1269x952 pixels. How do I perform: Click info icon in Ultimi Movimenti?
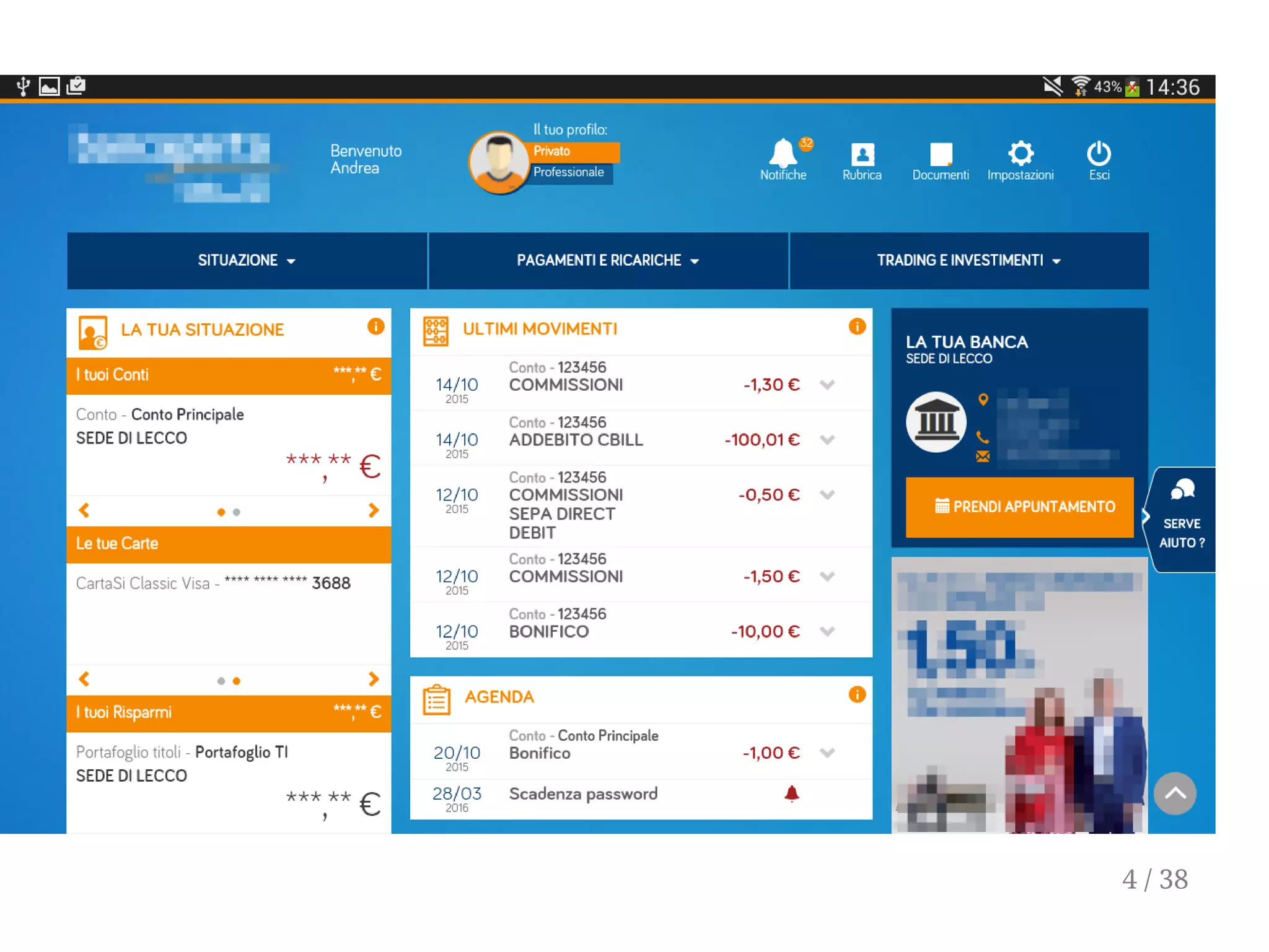857,326
